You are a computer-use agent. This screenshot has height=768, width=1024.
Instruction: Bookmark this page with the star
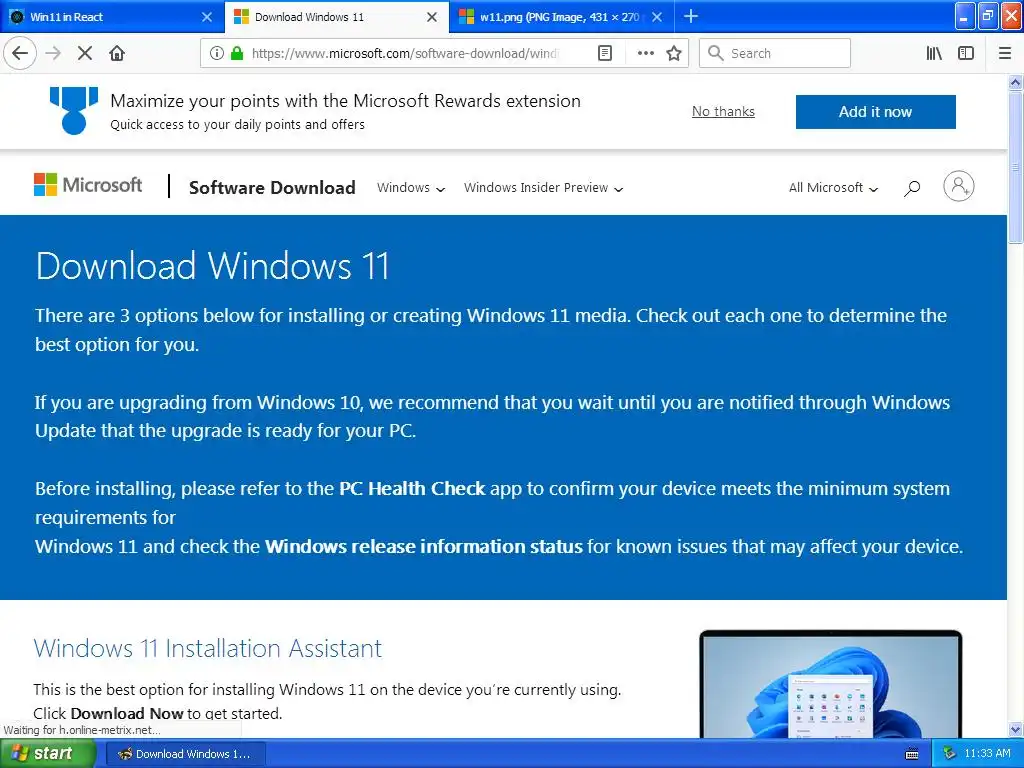coord(674,53)
